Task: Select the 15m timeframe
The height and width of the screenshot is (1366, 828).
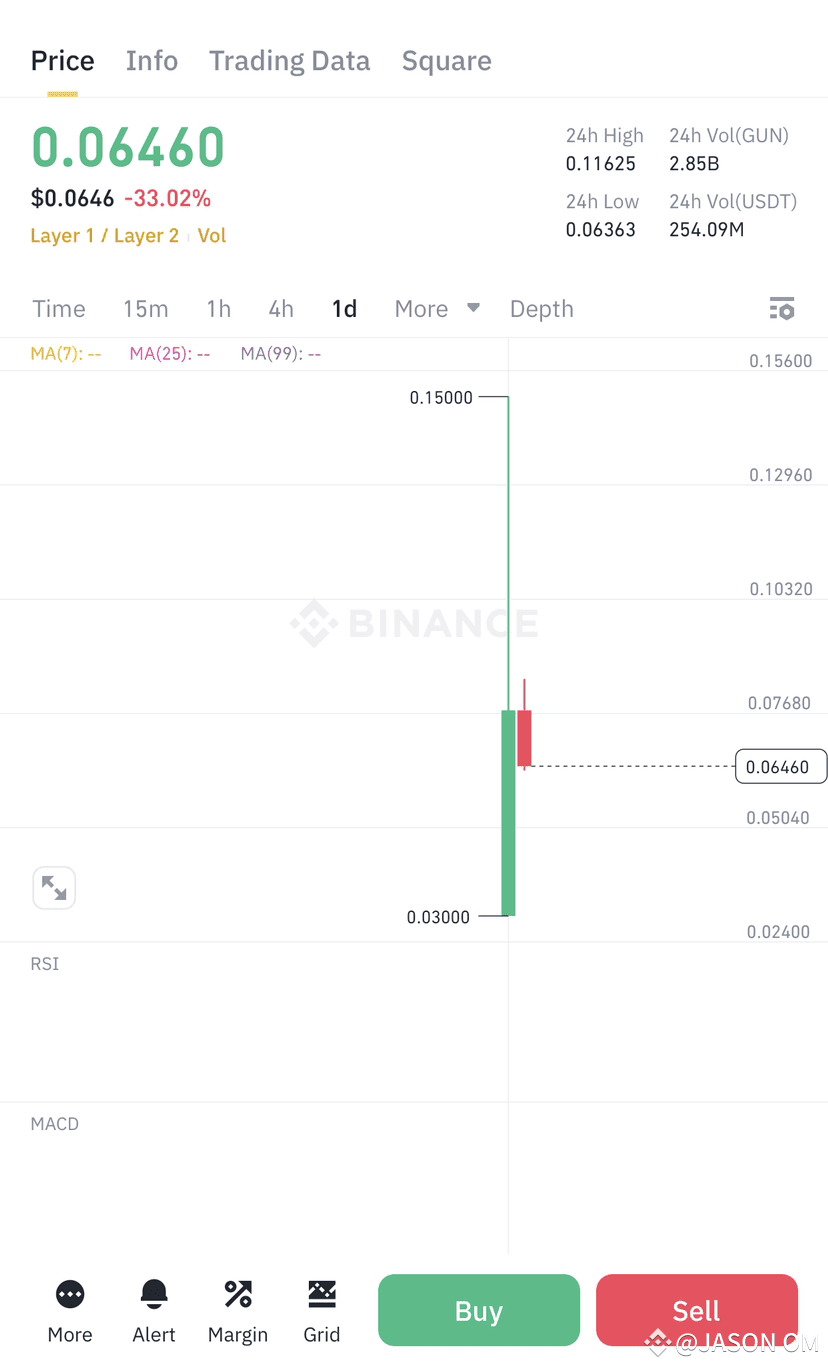Action: [146, 309]
